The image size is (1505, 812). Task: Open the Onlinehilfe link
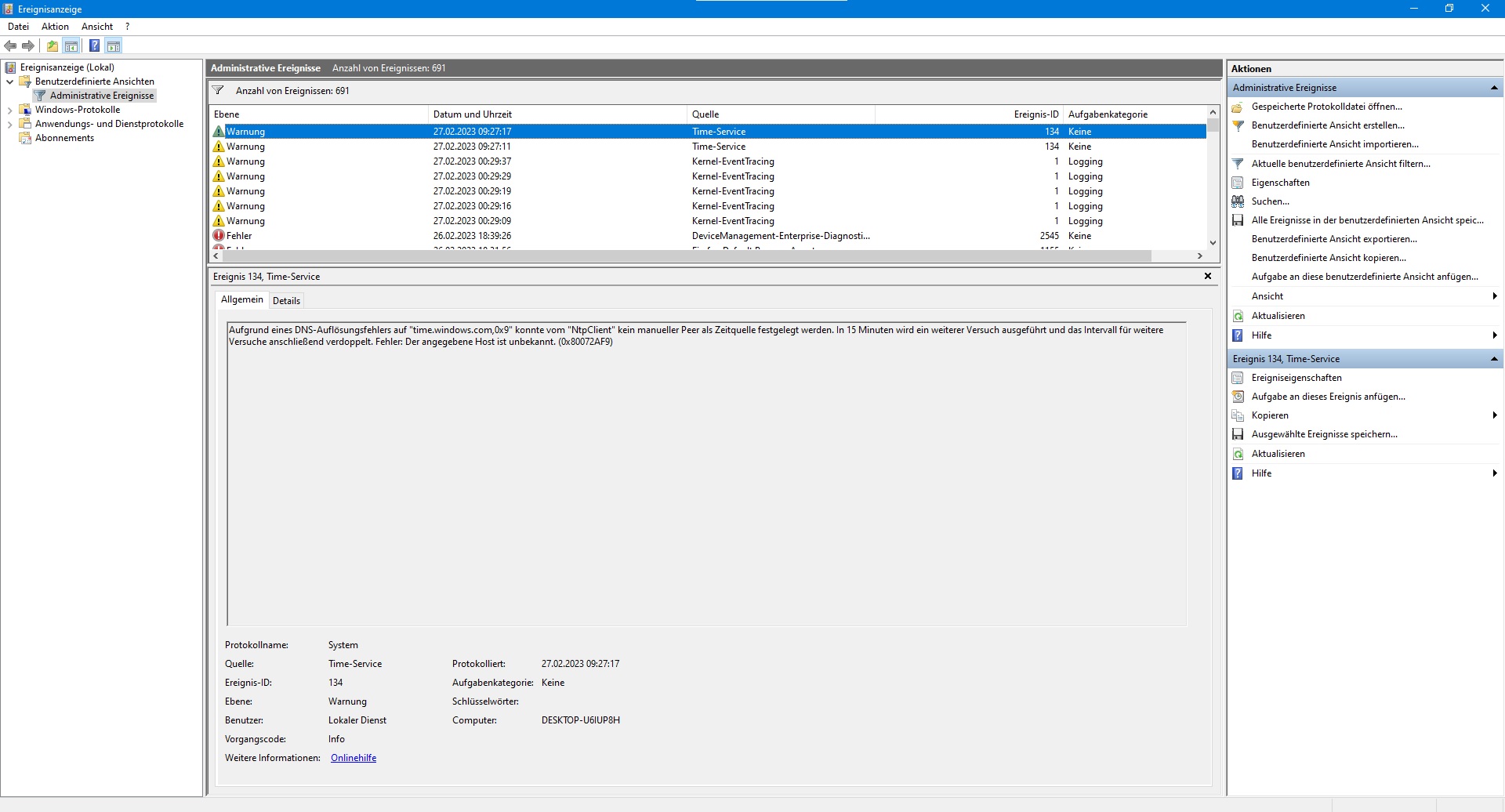click(x=354, y=758)
